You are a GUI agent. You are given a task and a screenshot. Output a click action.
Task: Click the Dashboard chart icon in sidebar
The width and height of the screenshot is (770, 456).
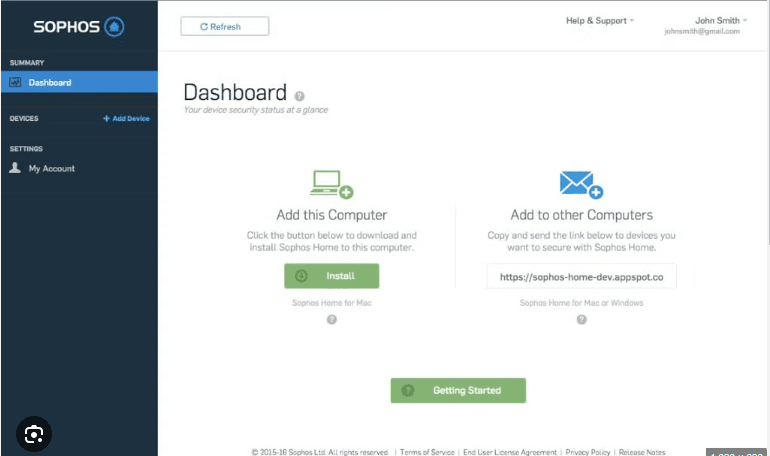(15, 82)
